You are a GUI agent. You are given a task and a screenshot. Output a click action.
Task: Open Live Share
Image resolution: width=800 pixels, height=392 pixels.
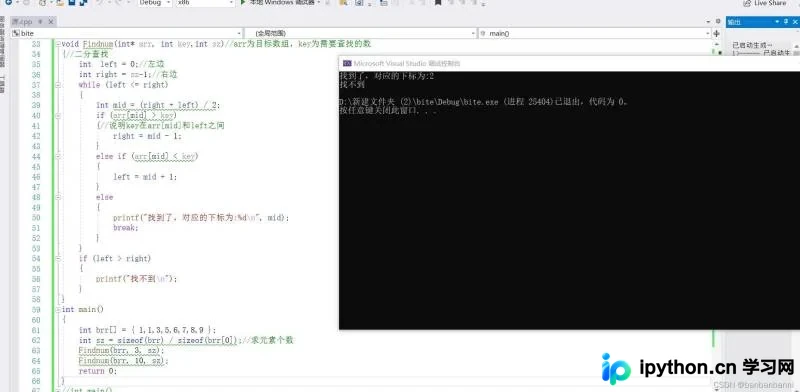point(765,3)
